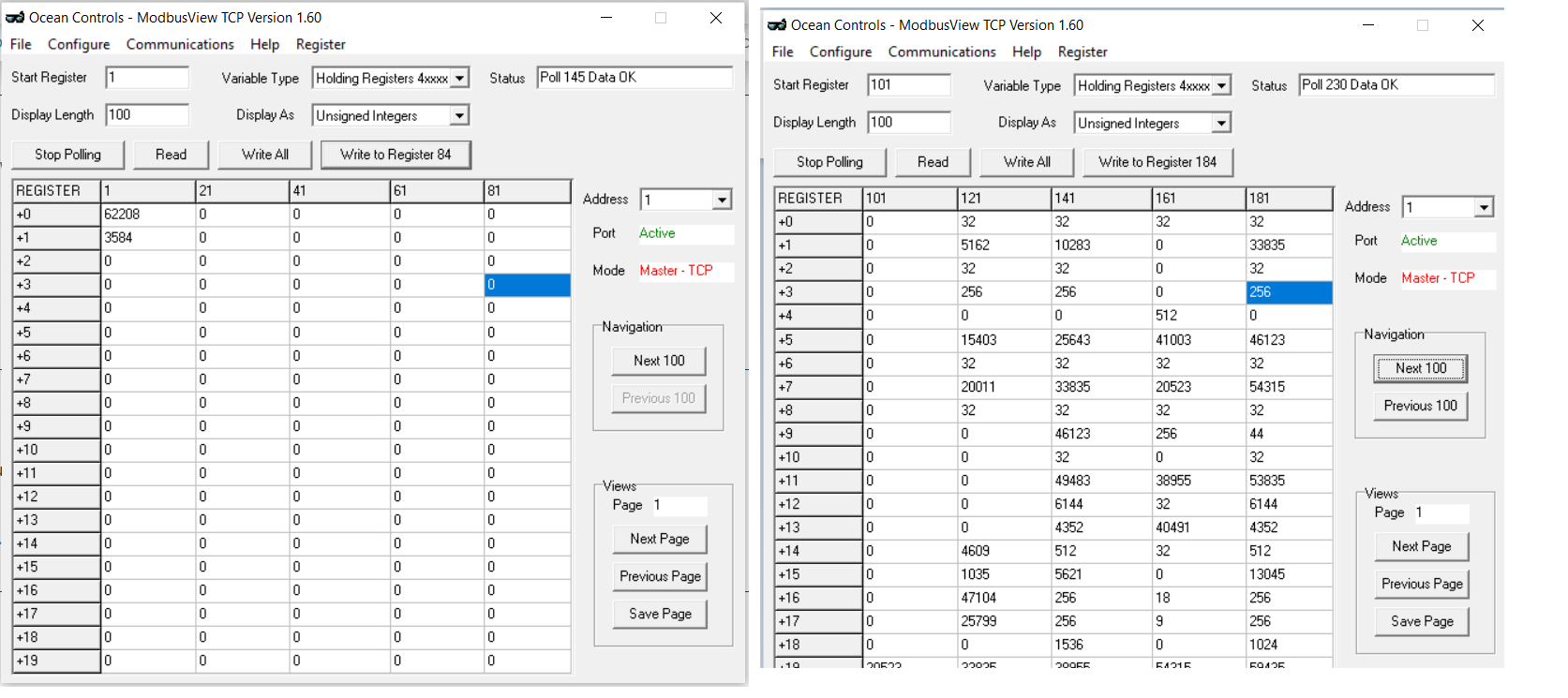Open the Configure menu in the left window
This screenshot has width=1568, height=698.
[x=79, y=44]
